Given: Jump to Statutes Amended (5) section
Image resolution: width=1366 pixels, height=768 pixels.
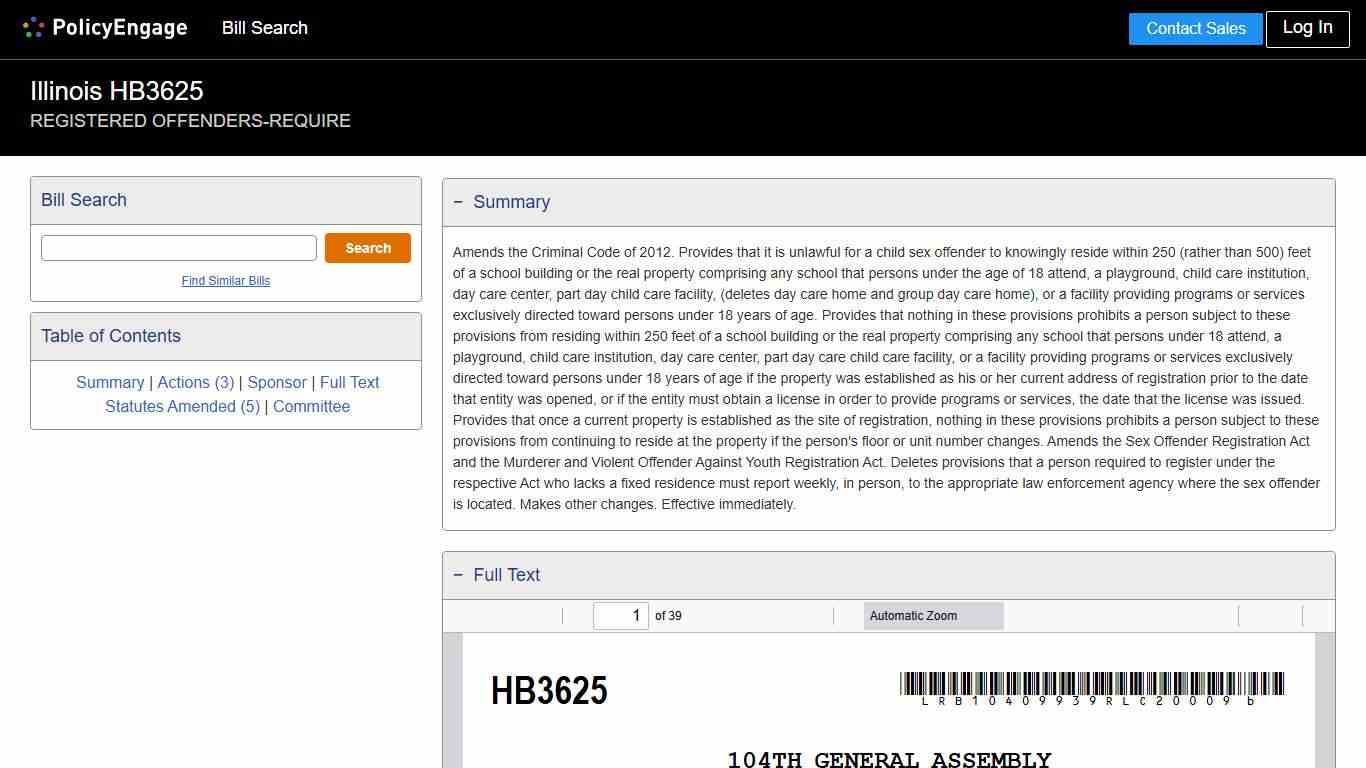Looking at the screenshot, I should point(182,406).
